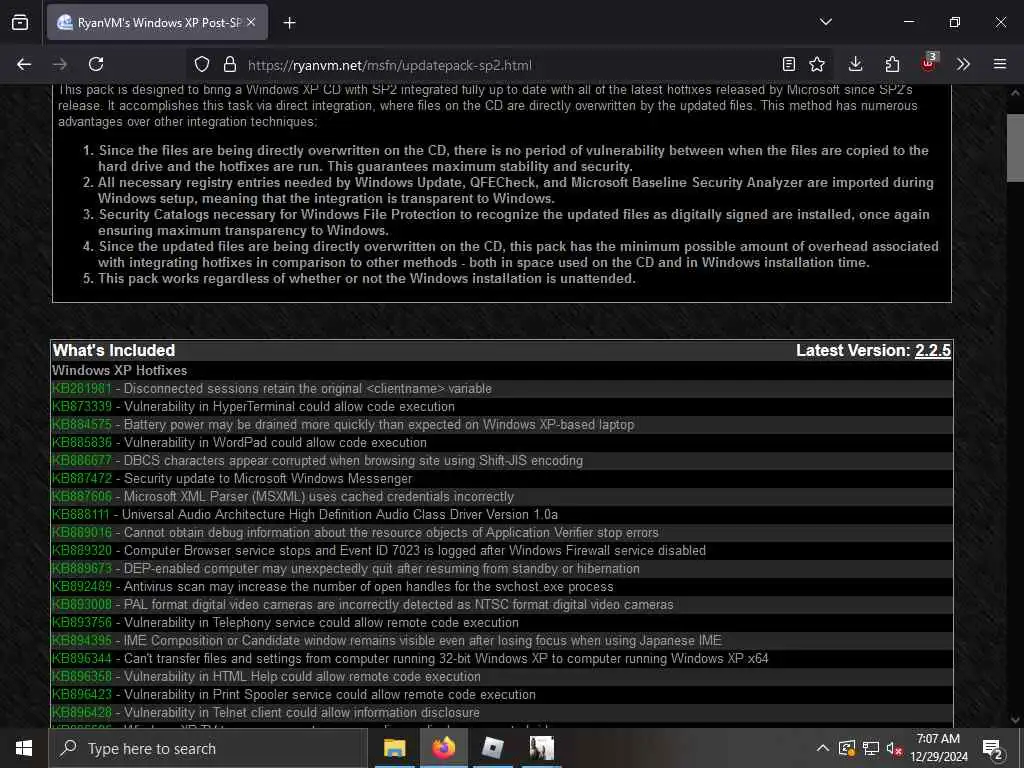Open the KB887606 hotfix link
Viewport: 1024px width, 768px height.
pos(82,496)
